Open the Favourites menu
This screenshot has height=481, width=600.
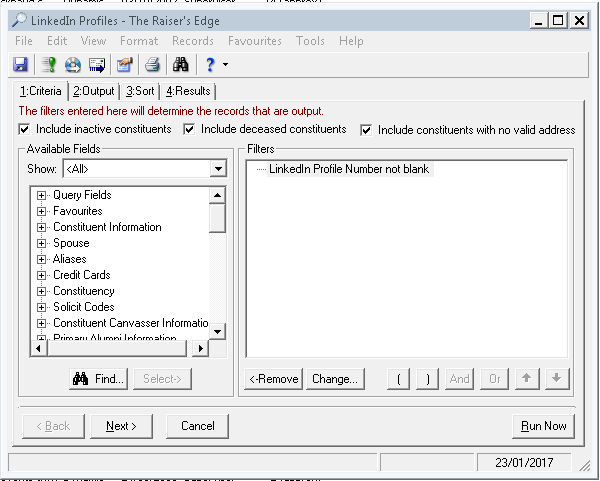255,41
